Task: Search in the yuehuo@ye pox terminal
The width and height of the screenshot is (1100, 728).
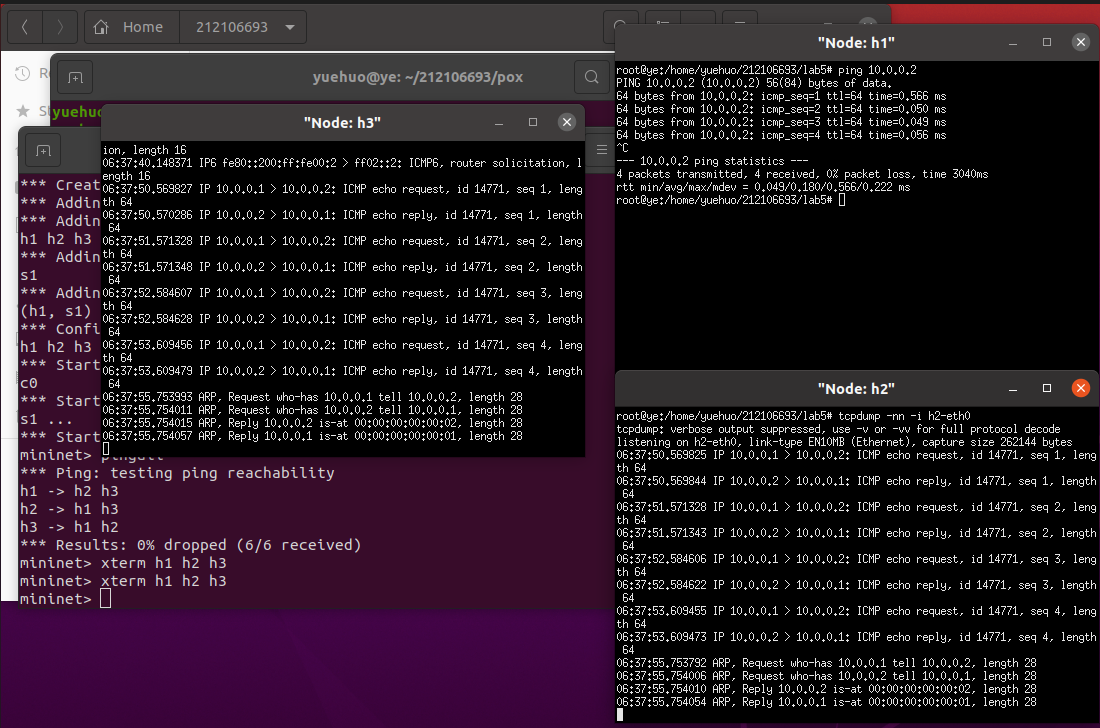Action: point(591,77)
